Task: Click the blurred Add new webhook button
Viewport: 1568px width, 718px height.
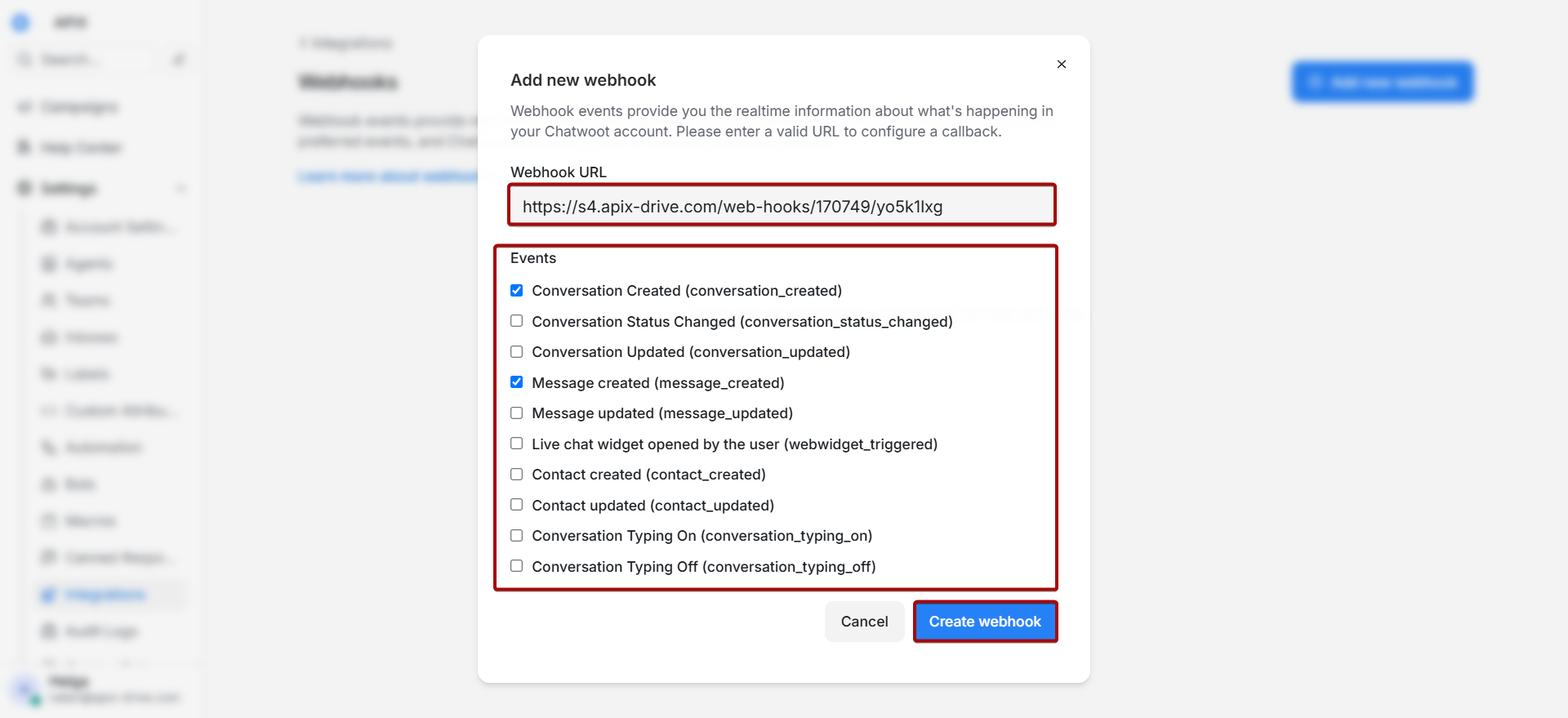Action: pos(1383,82)
